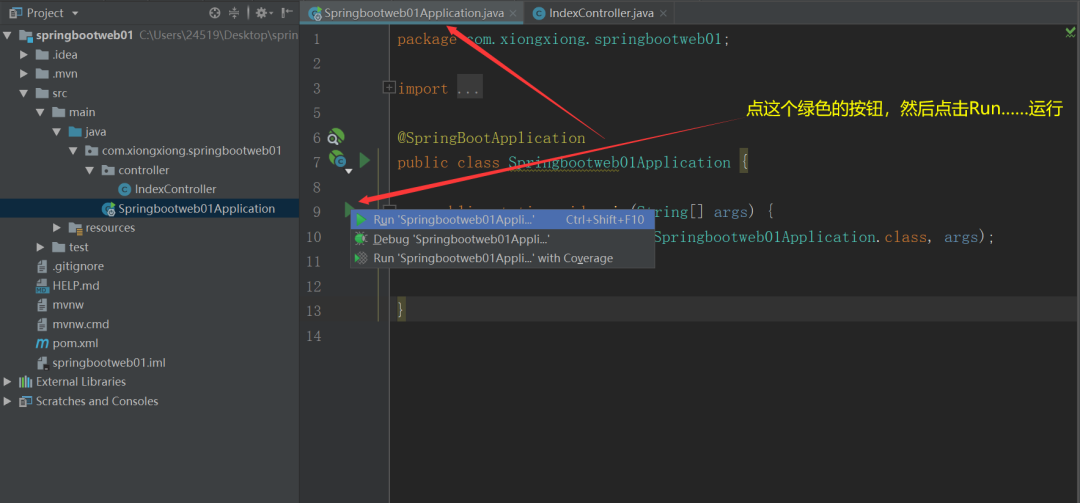
Task: Click the green inspection checkmark at editor top right
Action: [1071, 31]
